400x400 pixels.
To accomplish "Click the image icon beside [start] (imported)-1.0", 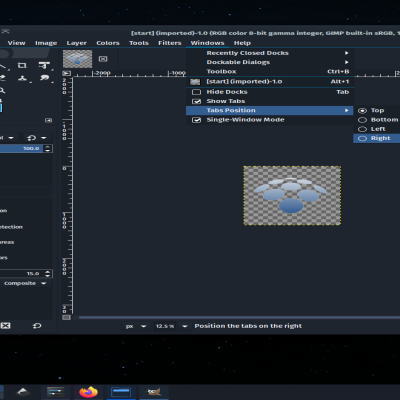I will (x=195, y=82).
